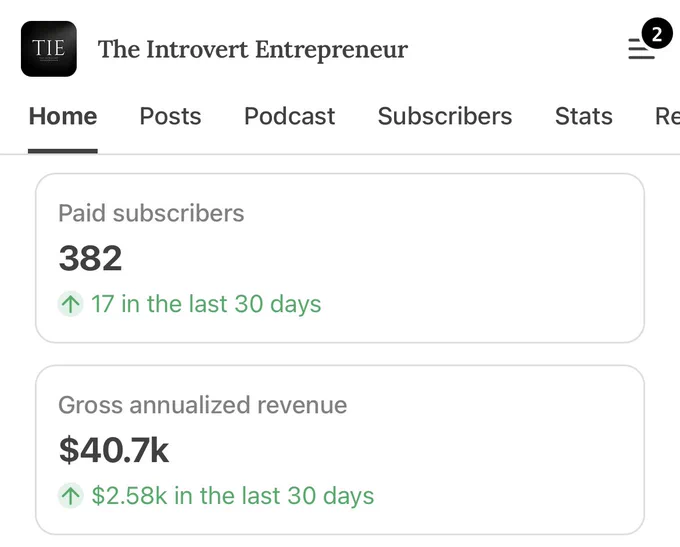Click The Introvert Entrepreneur title
Image resolution: width=680 pixels, height=547 pixels.
point(253,49)
